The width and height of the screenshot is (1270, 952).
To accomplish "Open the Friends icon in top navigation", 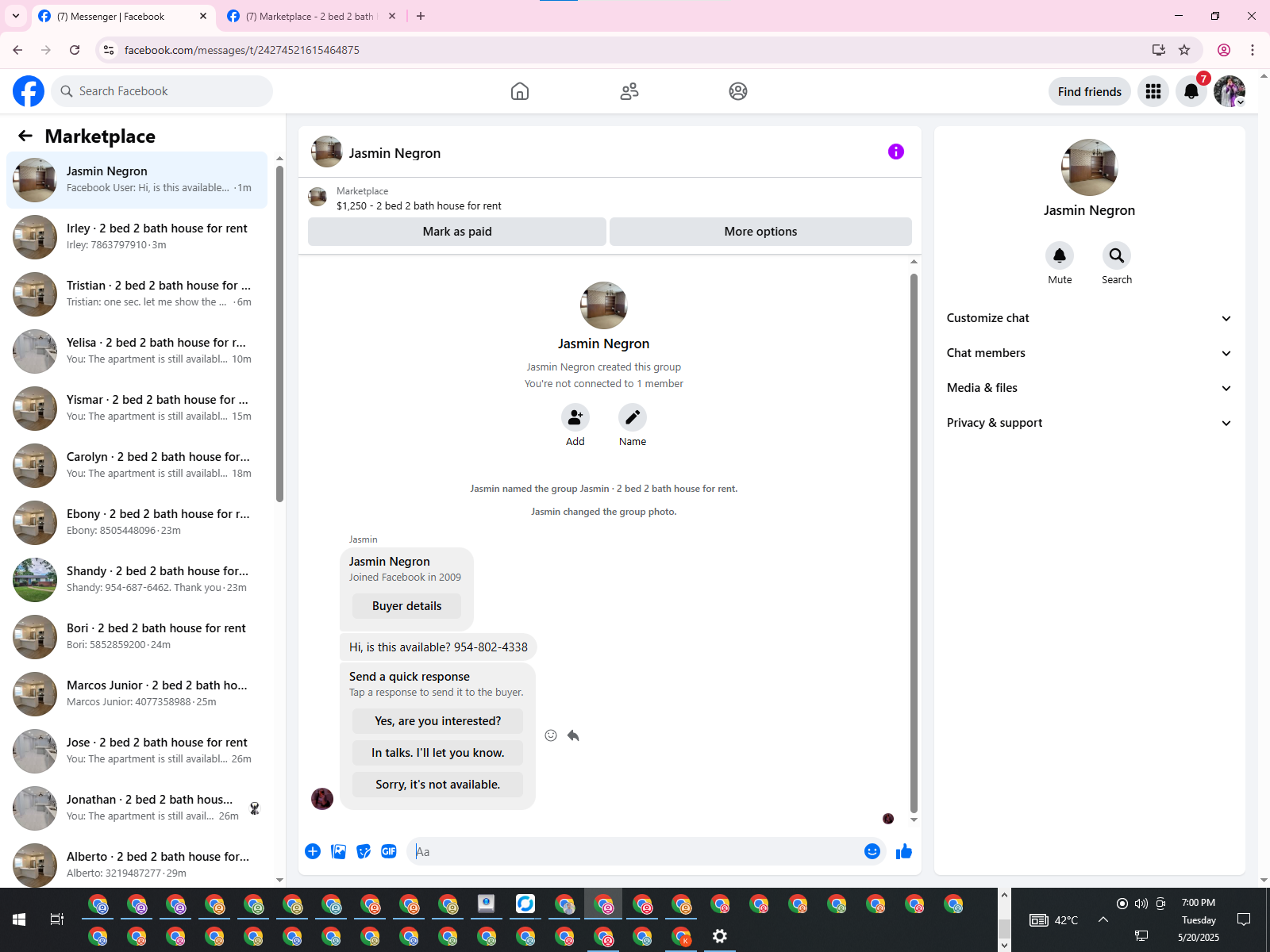I will [x=629, y=91].
